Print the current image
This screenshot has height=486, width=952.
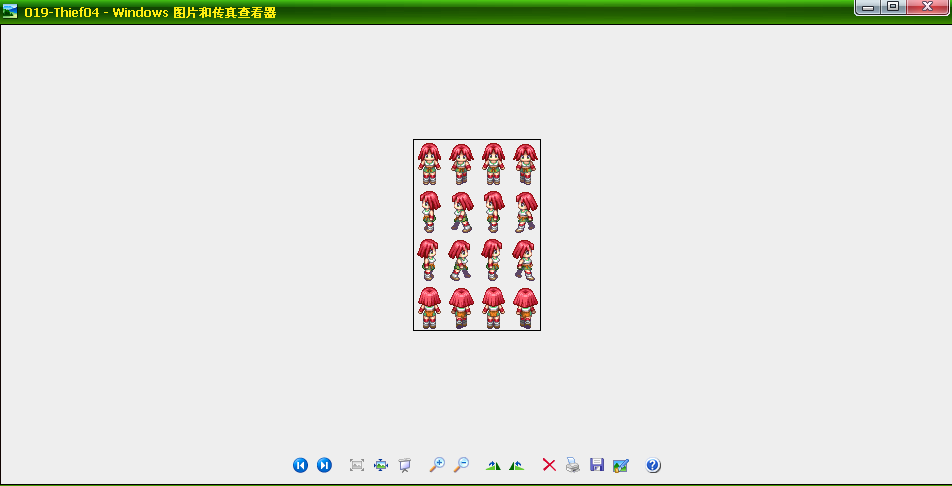[x=573, y=465]
